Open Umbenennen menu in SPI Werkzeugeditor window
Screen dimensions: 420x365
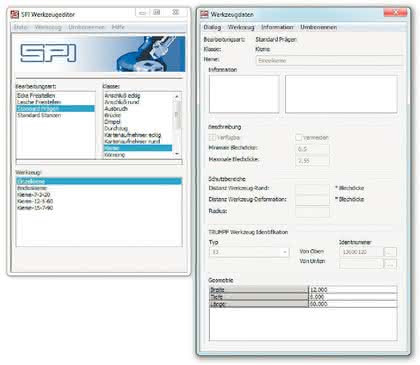(x=86, y=27)
